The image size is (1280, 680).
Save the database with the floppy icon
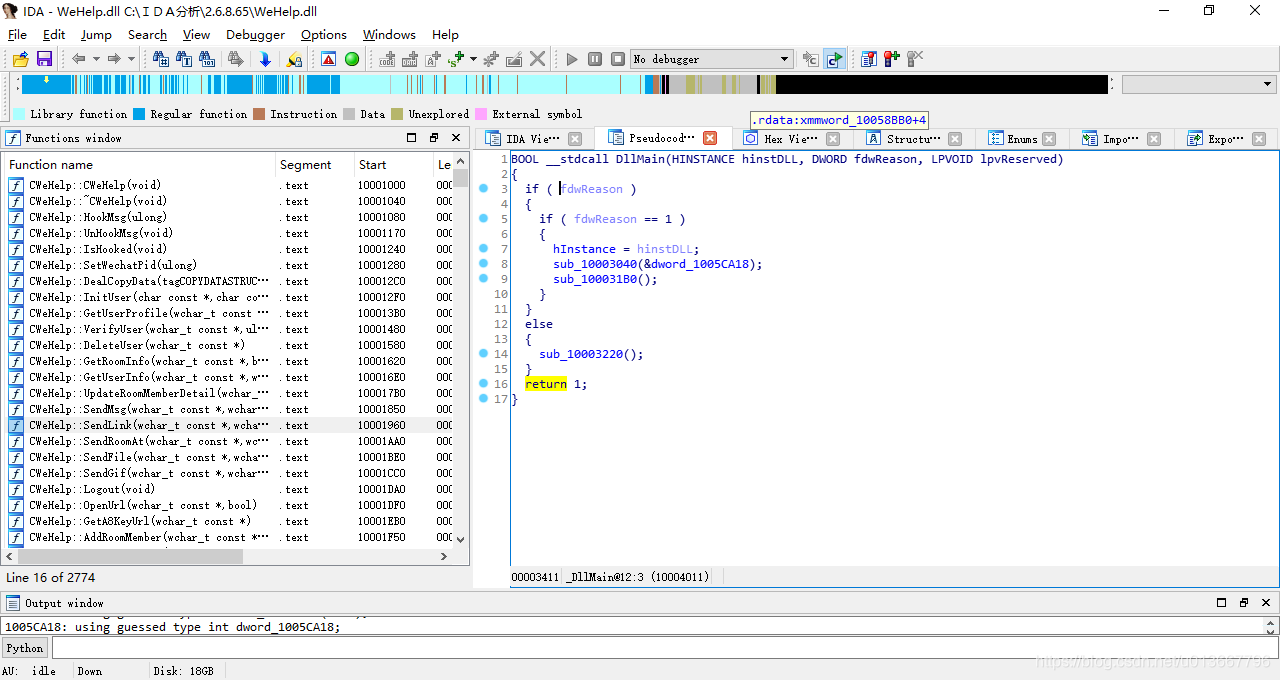pos(44,59)
